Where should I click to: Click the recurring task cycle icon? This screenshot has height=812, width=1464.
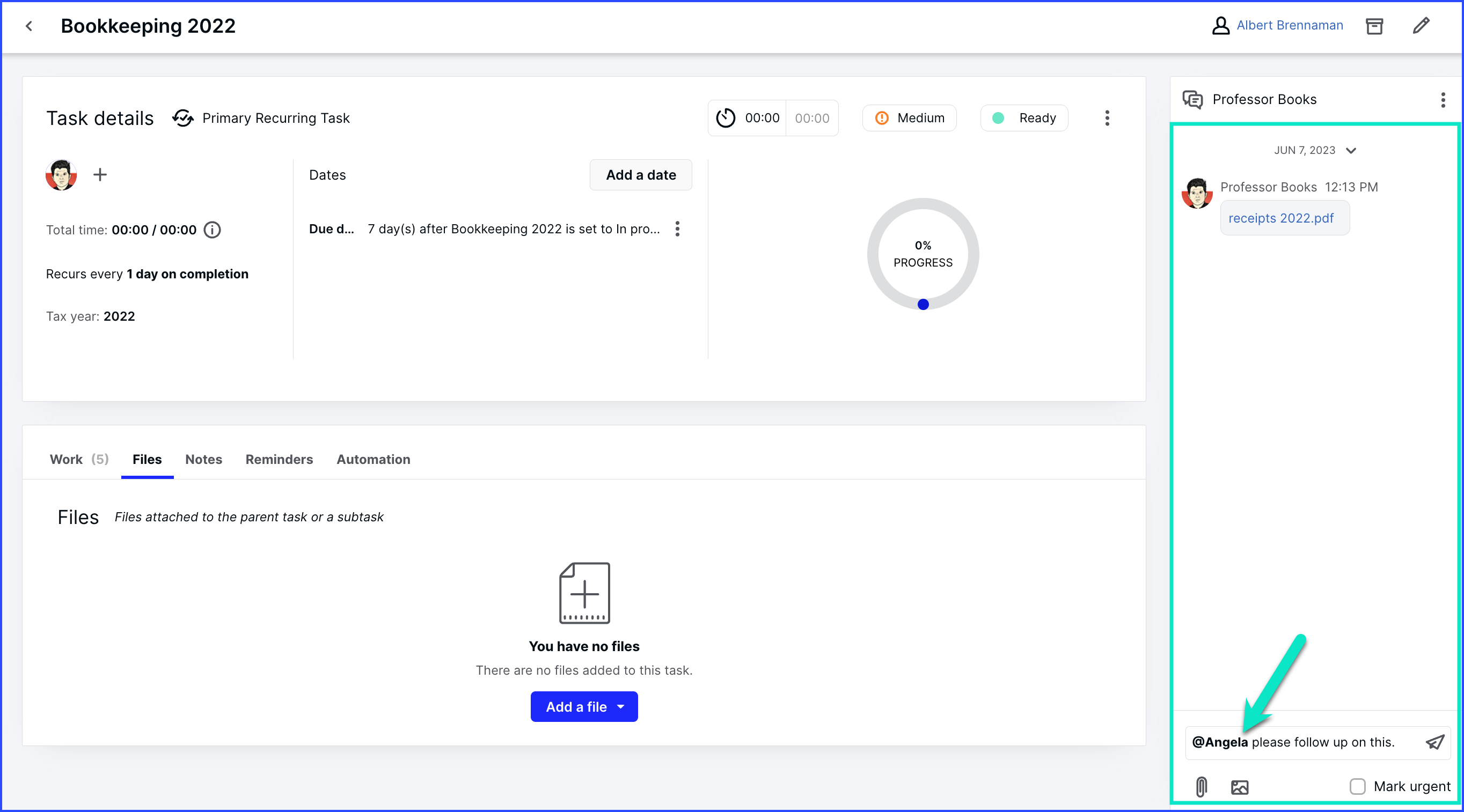click(182, 118)
